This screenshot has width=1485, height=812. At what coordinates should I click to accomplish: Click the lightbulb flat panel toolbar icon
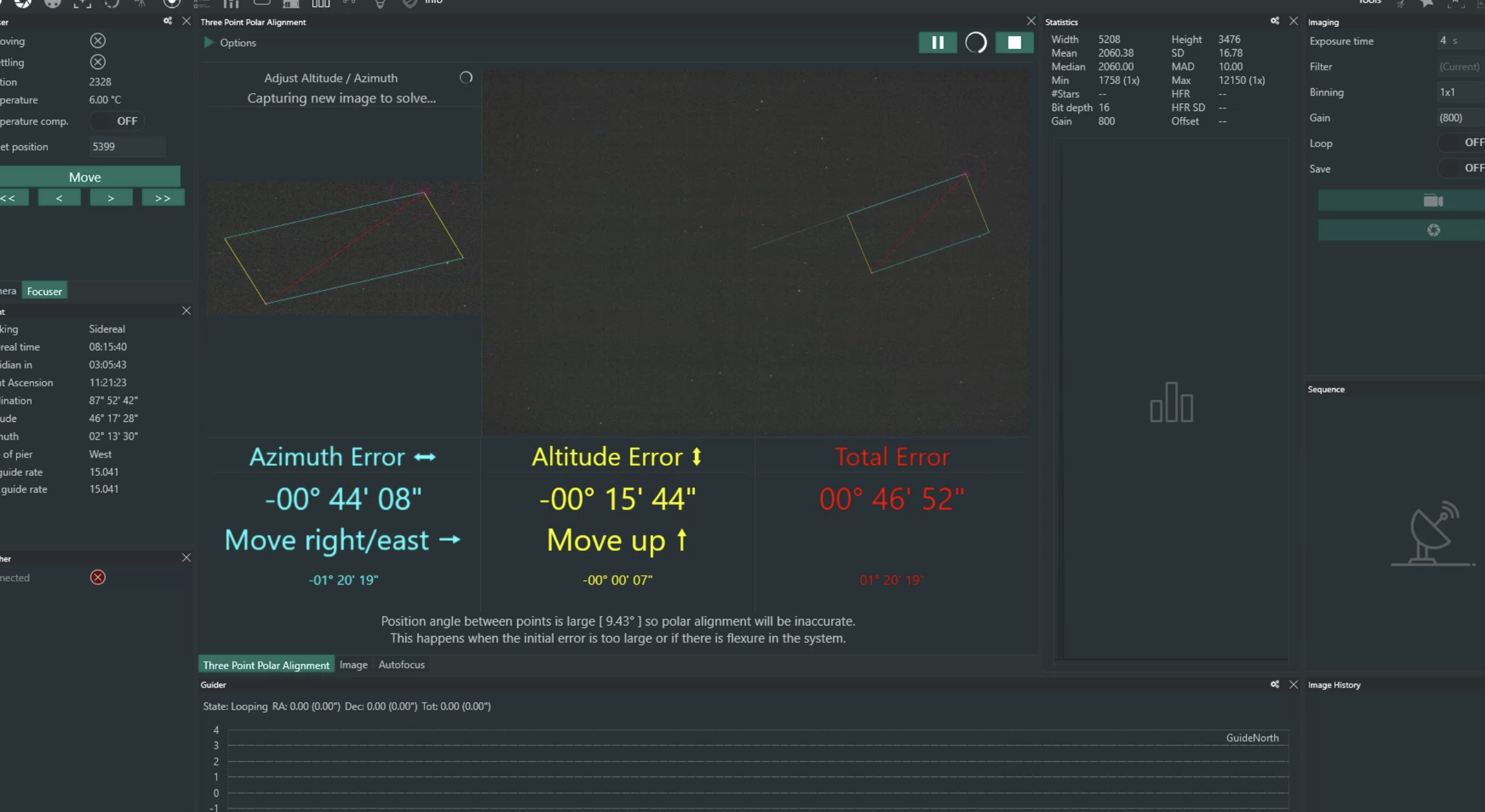point(380,4)
